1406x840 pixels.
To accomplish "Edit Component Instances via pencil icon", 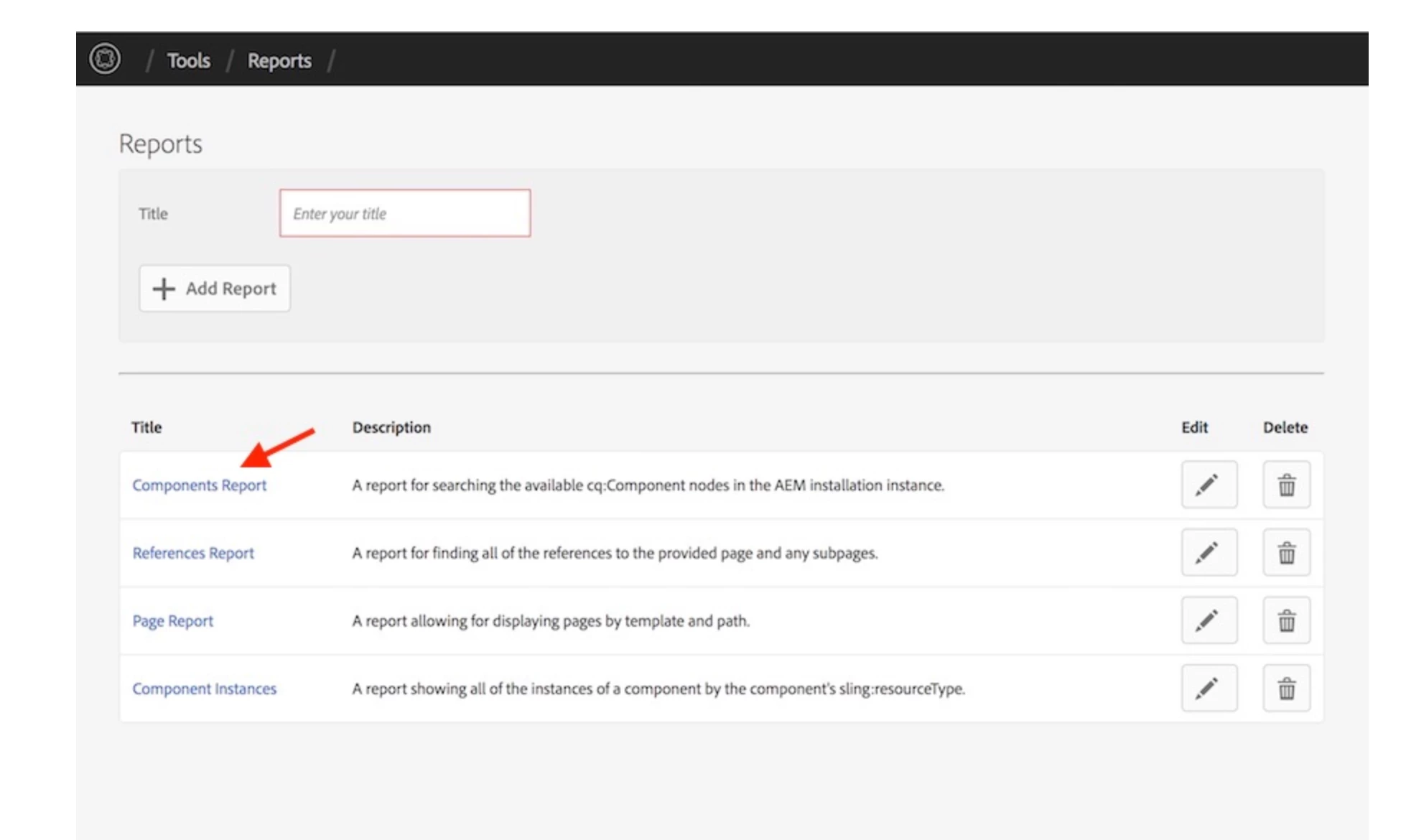I will click(1209, 689).
